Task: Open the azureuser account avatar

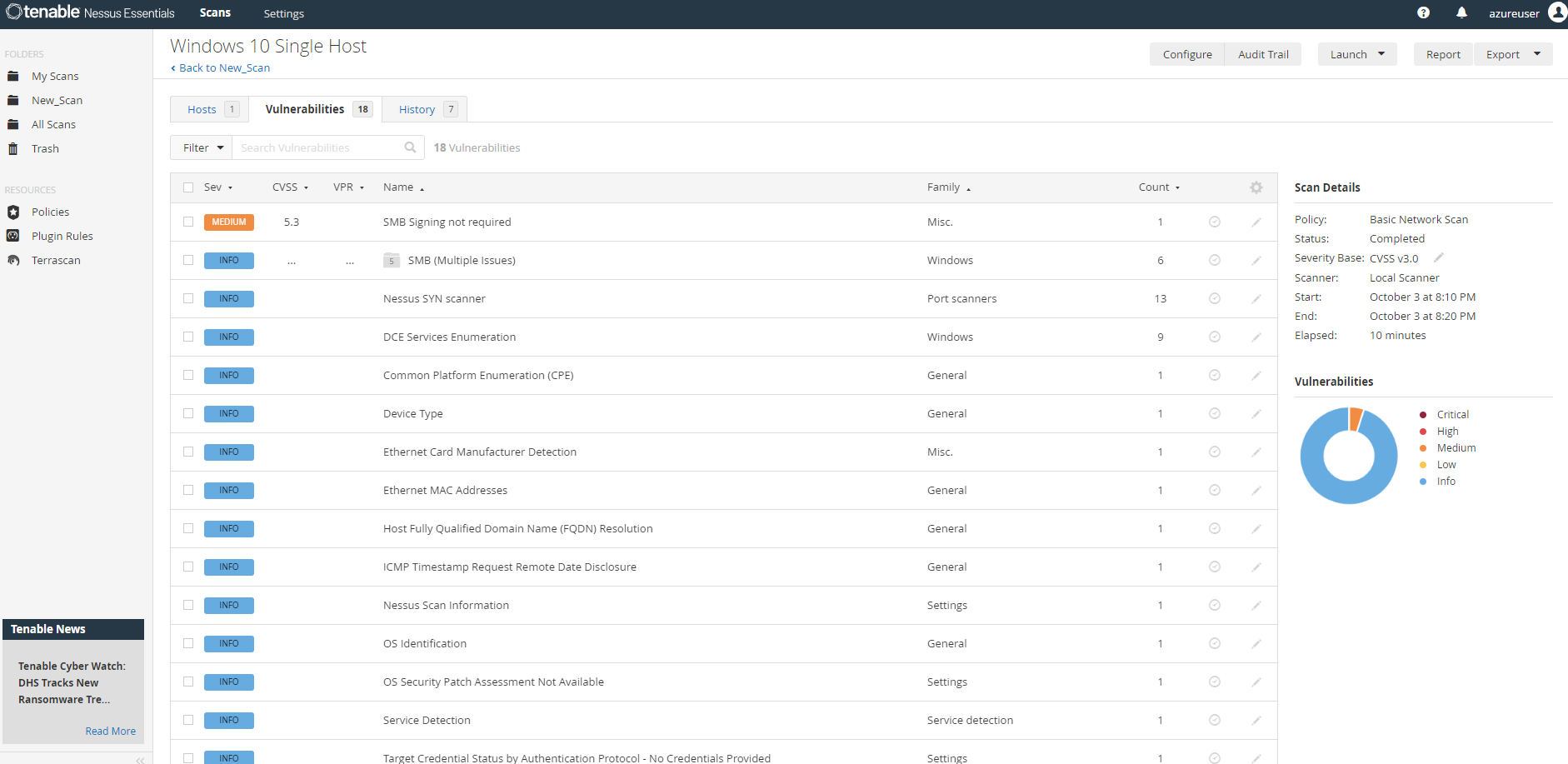Action: click(x=1557, y=12)
